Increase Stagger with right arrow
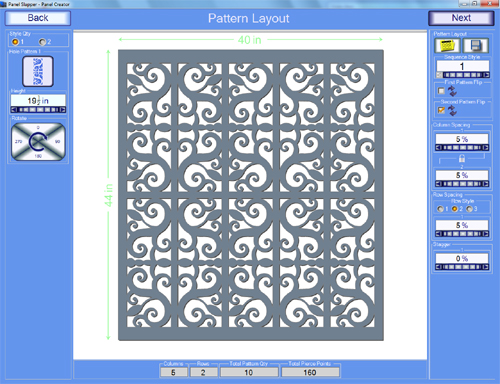500x384 pixels. (x=486, y=267)
